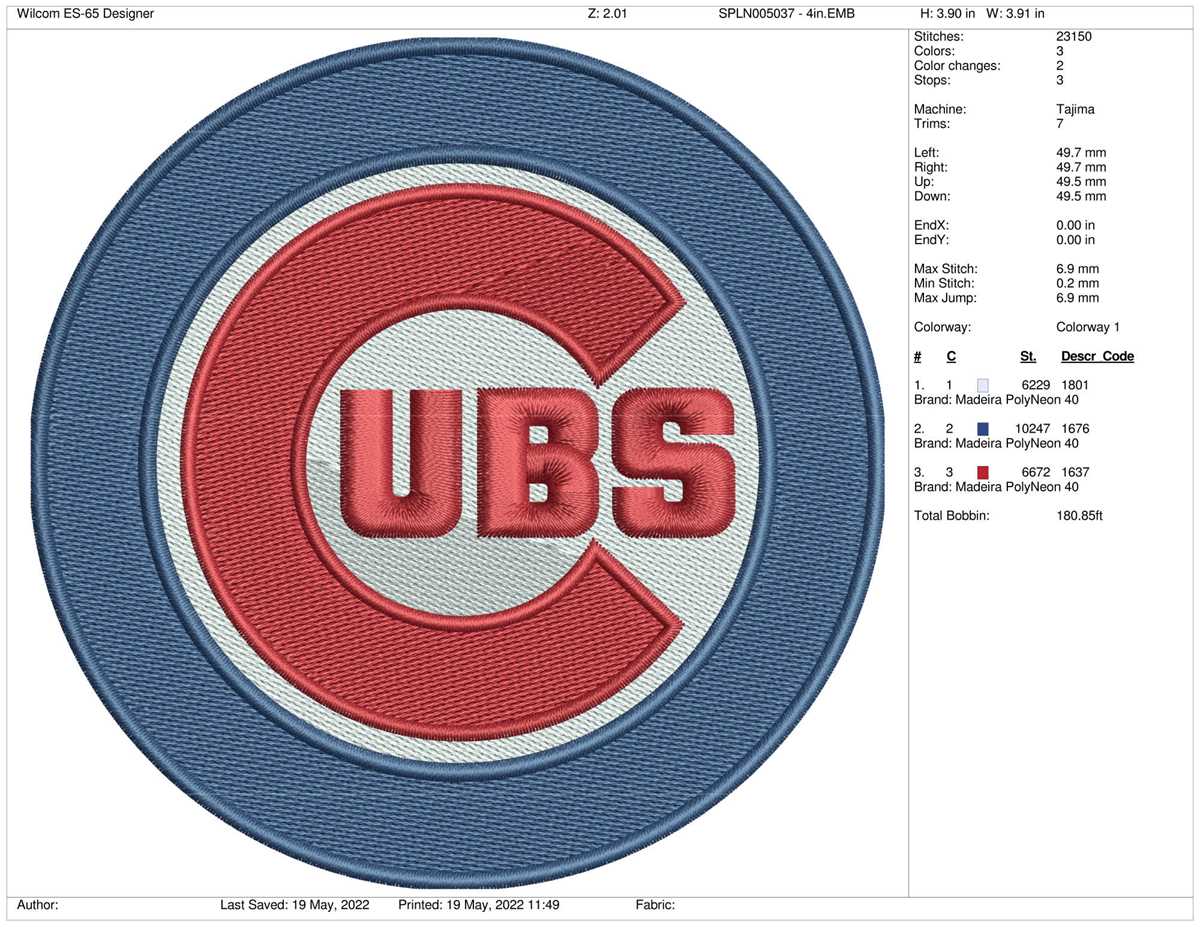The image size is (1200, 927).
Task: Click the 'EndX:' label
Action: (932, 226)
